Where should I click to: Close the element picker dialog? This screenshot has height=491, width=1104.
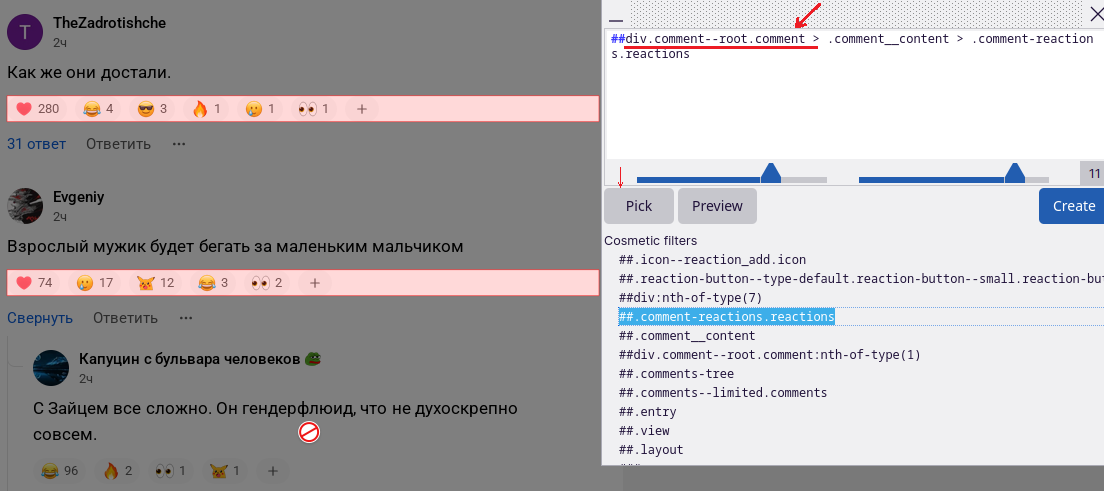(x=1096, y=13)
